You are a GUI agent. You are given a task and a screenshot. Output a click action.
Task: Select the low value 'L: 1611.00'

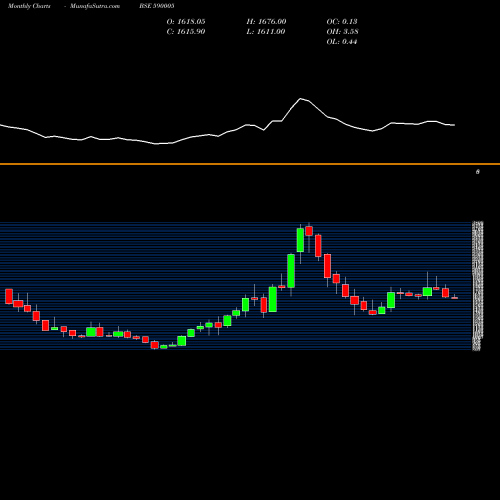click(x=266, y=32)
